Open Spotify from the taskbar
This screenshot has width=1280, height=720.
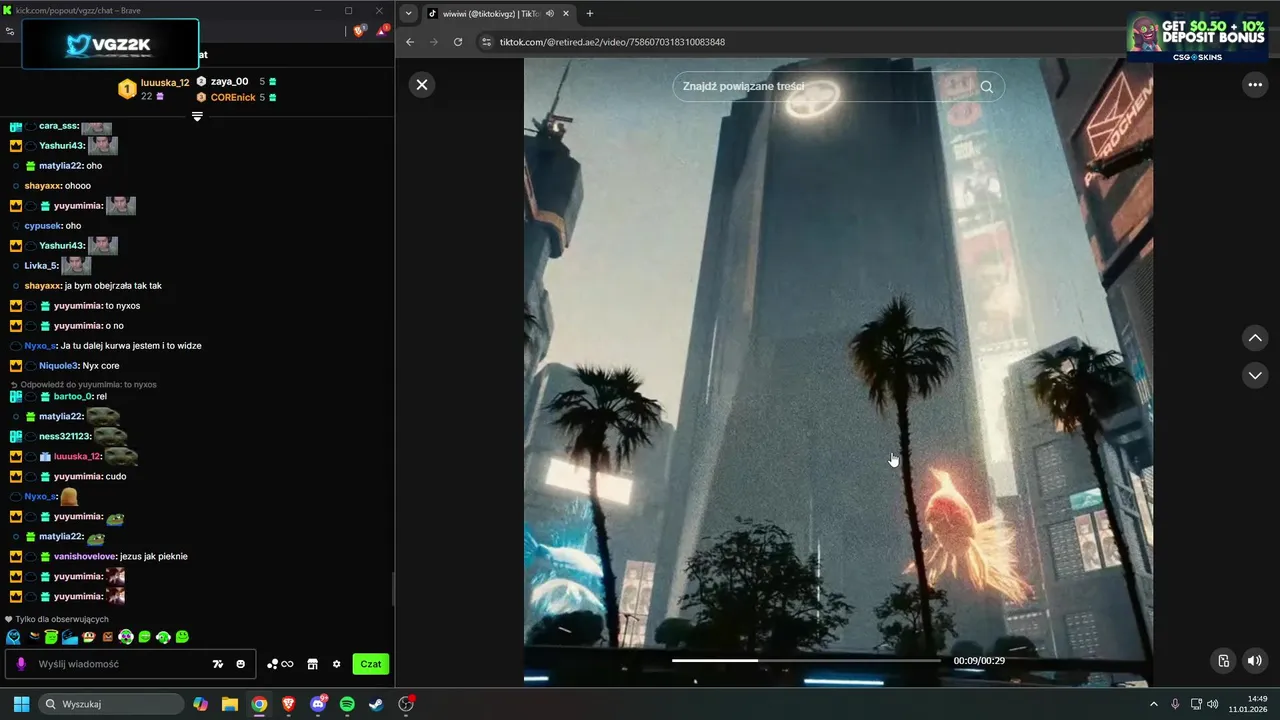click(347, 704)
